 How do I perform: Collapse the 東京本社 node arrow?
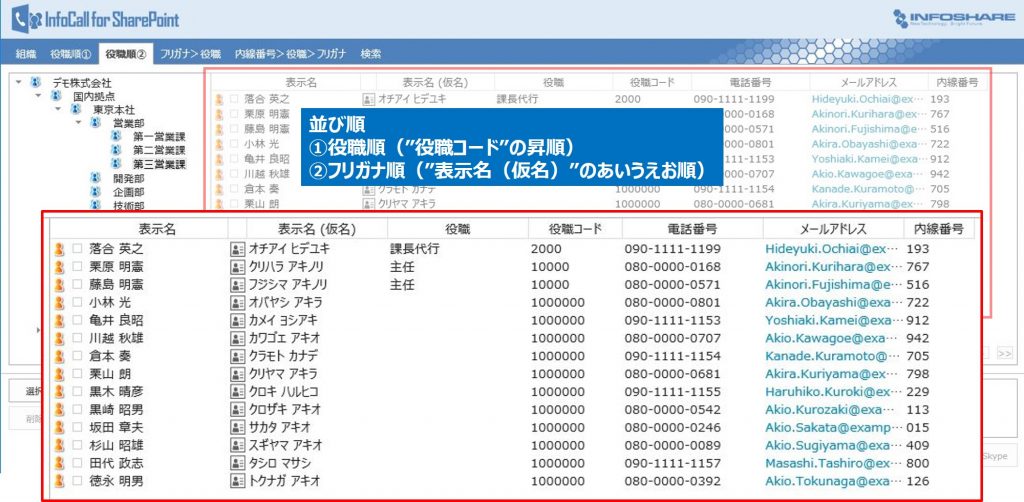click(58, 109)
